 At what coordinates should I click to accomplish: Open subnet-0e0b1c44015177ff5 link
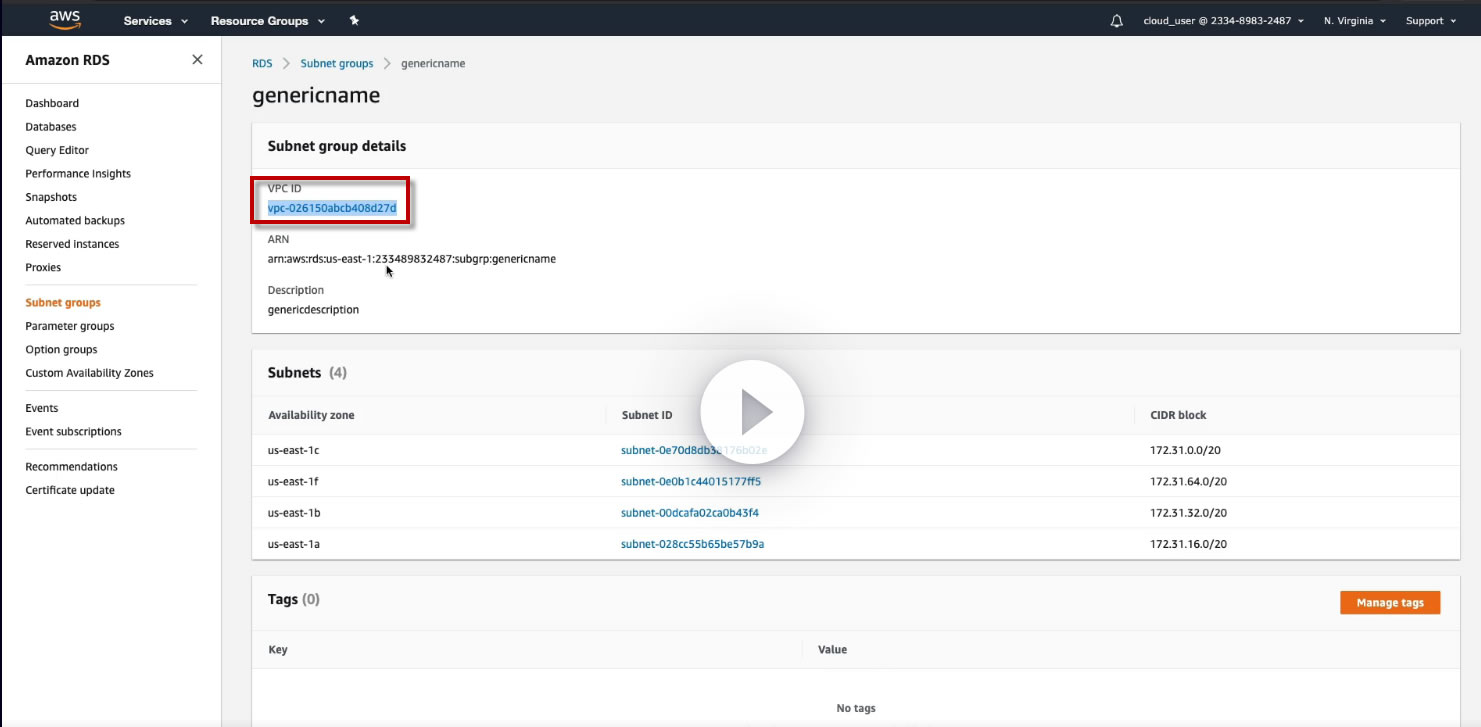pos(691,481)
